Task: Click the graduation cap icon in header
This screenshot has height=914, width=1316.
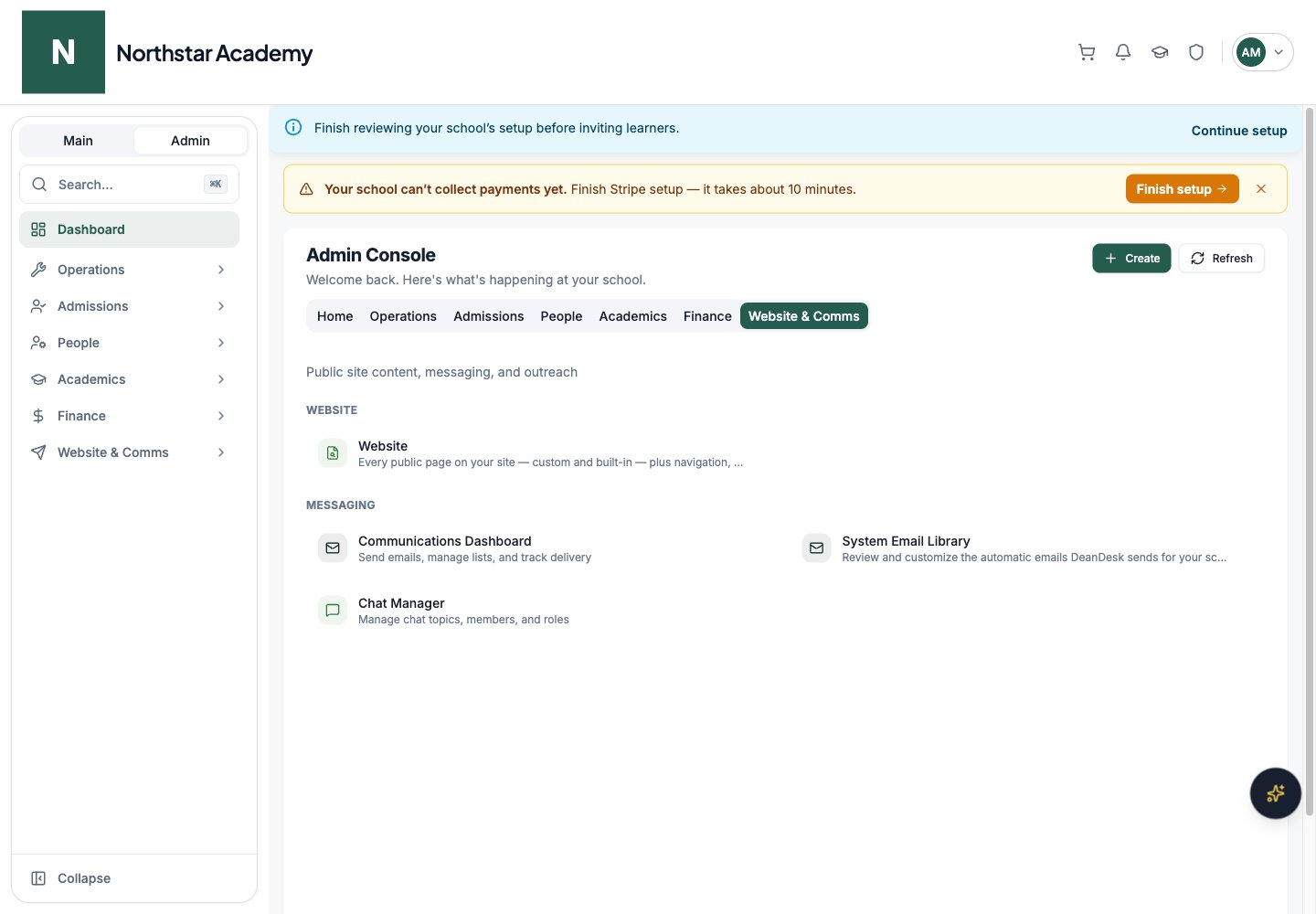Action: tap(1160, 52)
